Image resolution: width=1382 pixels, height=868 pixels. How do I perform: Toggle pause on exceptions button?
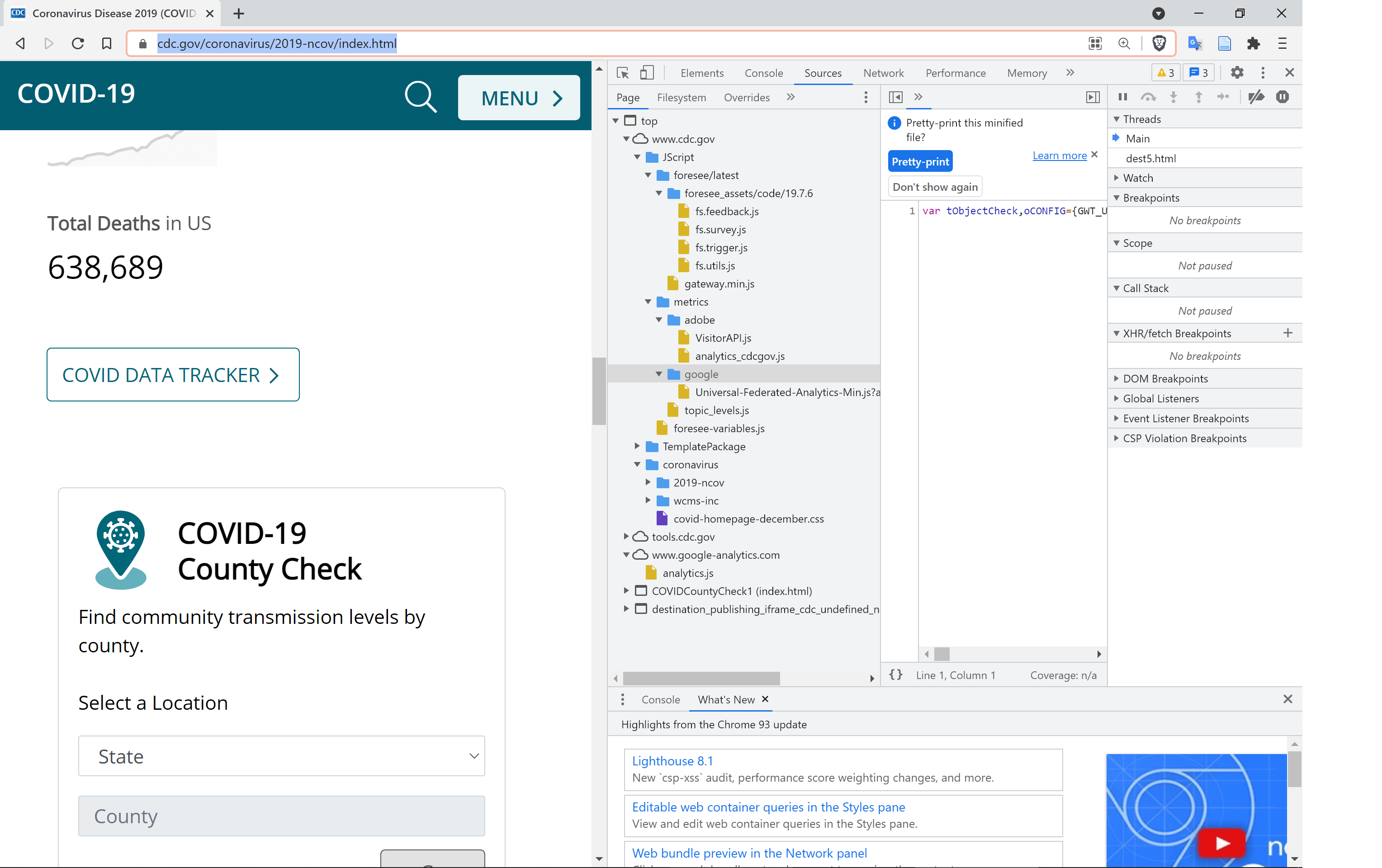[1282, 97]
